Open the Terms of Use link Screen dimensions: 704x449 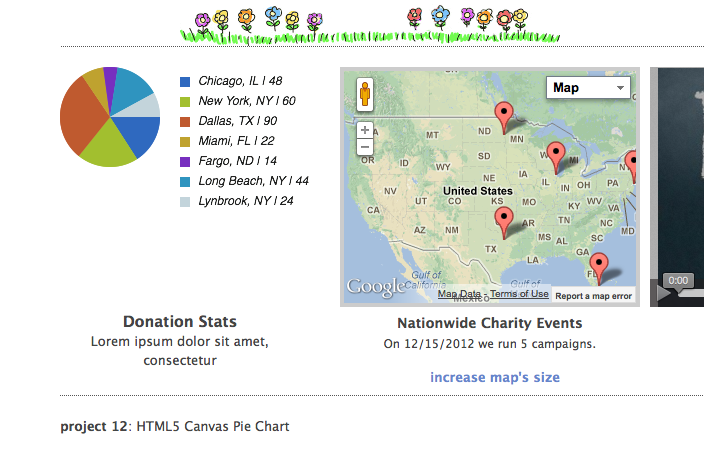click(519, 294)
